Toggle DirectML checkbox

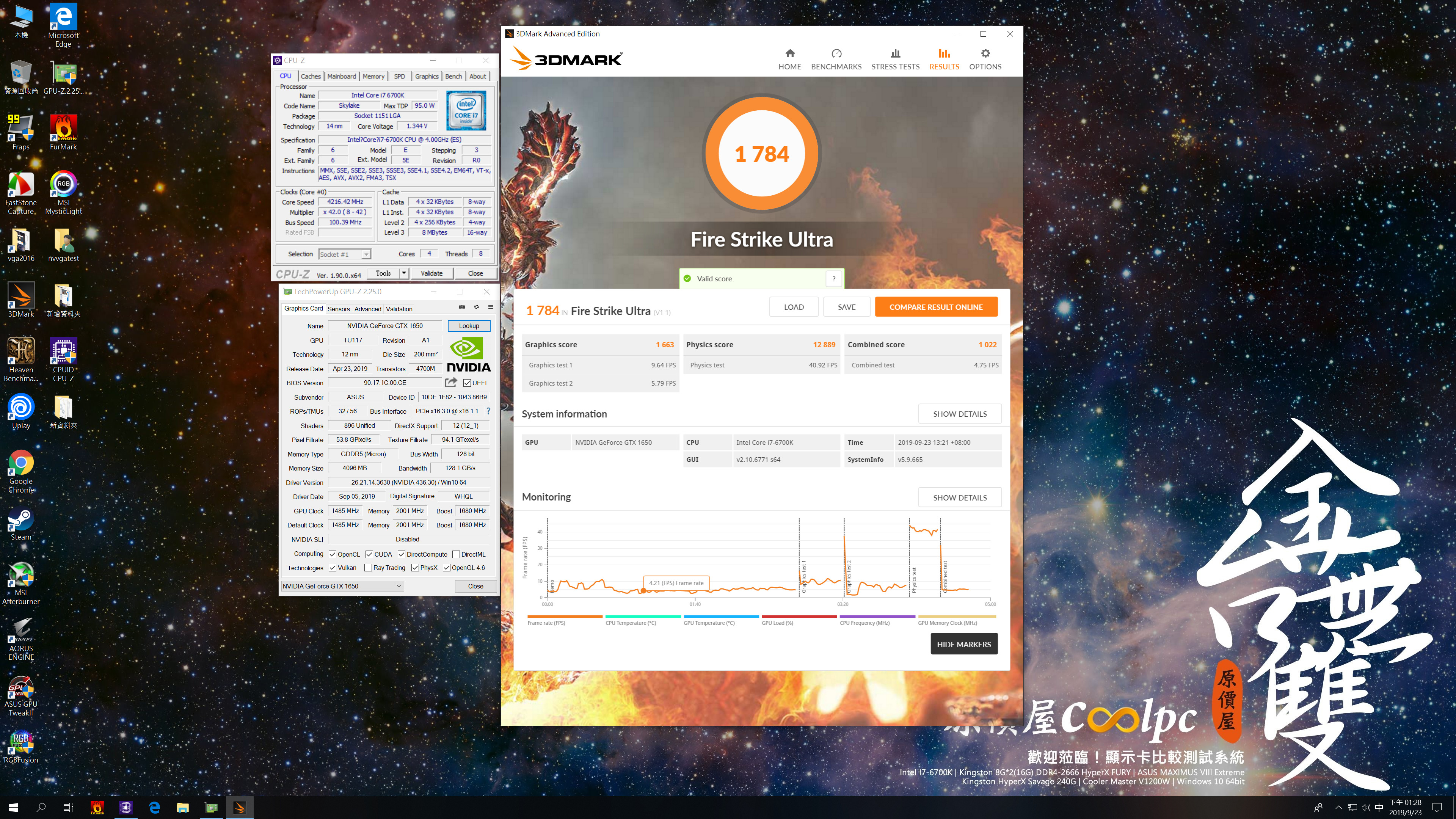click(456, 554)
